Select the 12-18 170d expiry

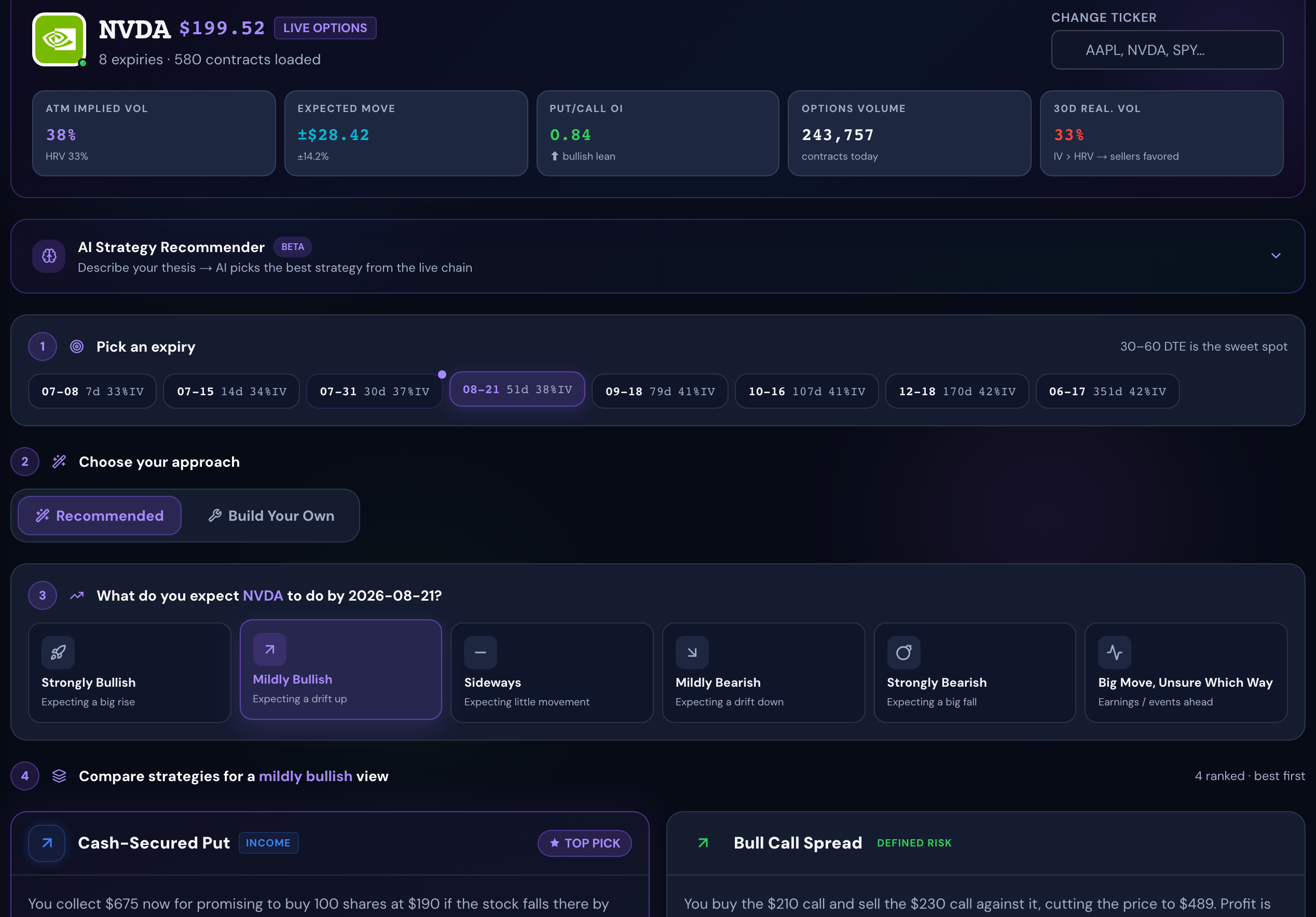click(956, 391)
